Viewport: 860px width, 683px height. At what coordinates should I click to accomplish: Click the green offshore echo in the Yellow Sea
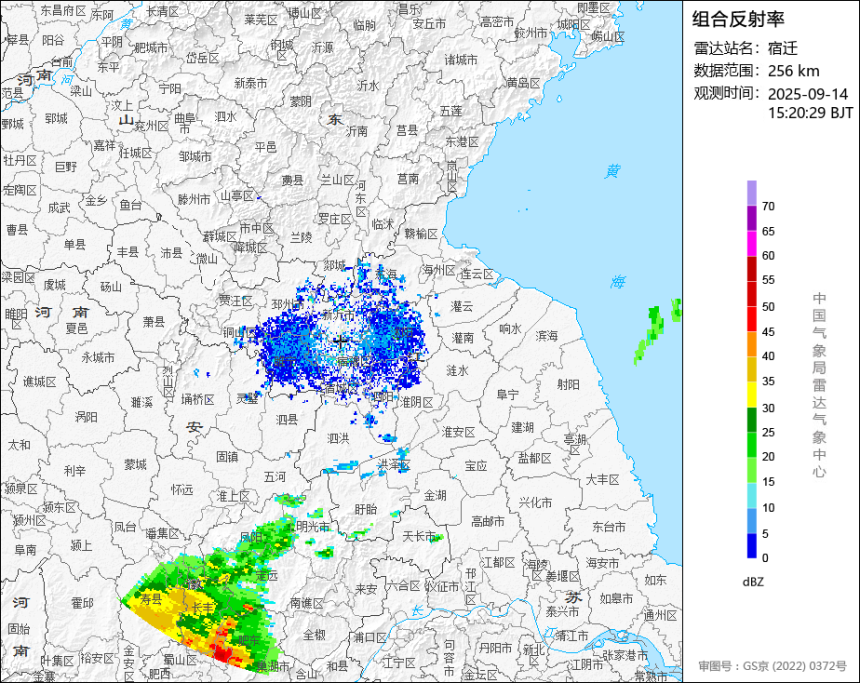pyautogui.click(x=650, y=334)
